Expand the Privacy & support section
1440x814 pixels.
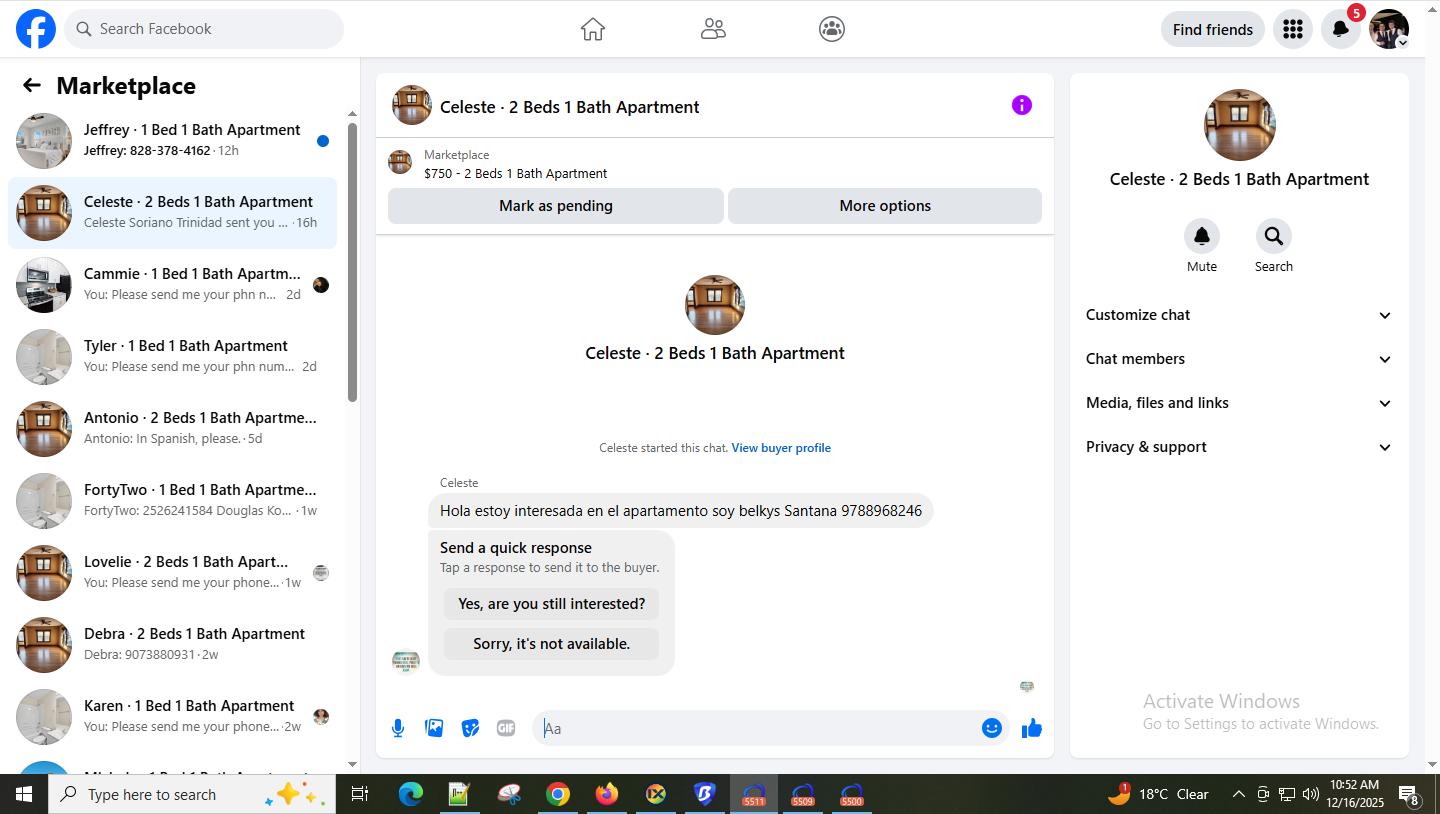click(x=1239, y=447)
